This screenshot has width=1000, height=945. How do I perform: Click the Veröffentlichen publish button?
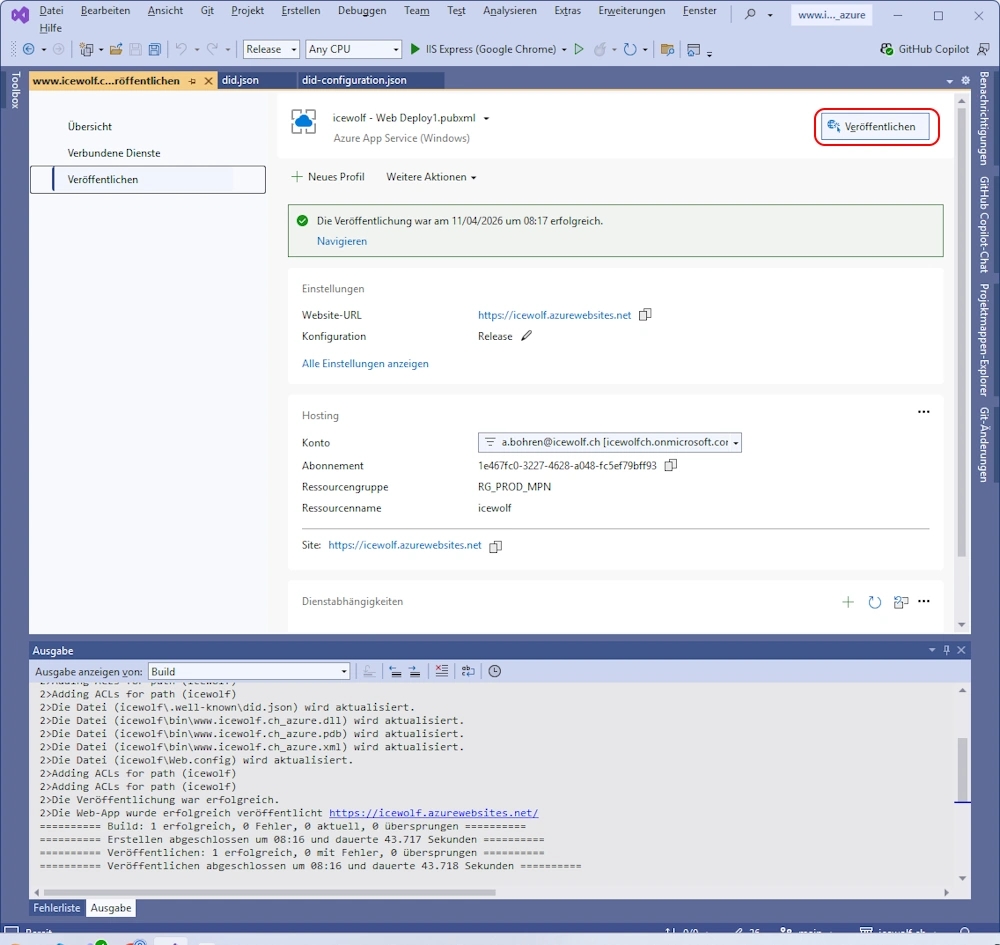point(876,127)
